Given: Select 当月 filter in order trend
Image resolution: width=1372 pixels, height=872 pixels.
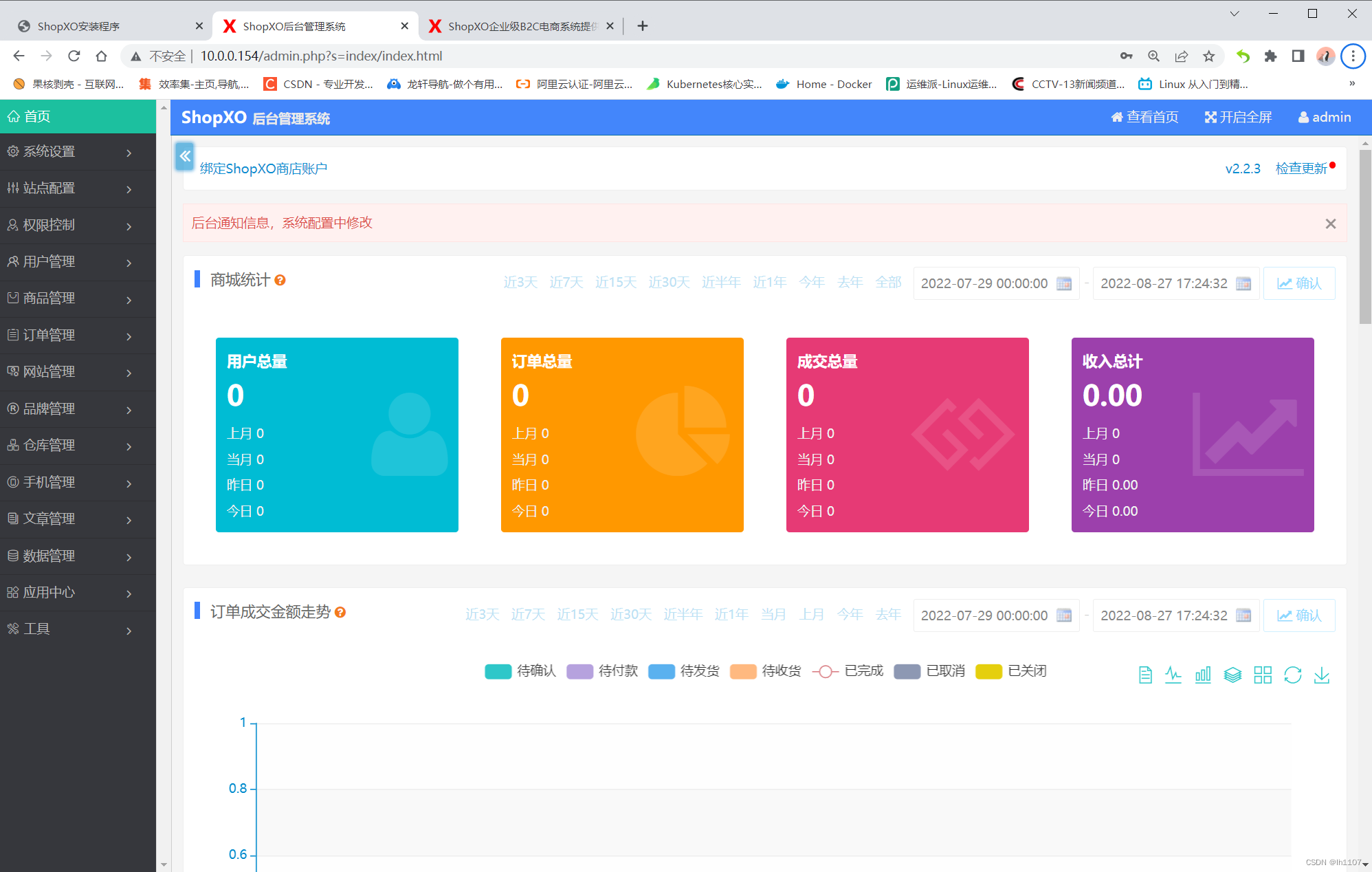Looking at the screenshot, I should pyautogui.click(x=773, y=615).
